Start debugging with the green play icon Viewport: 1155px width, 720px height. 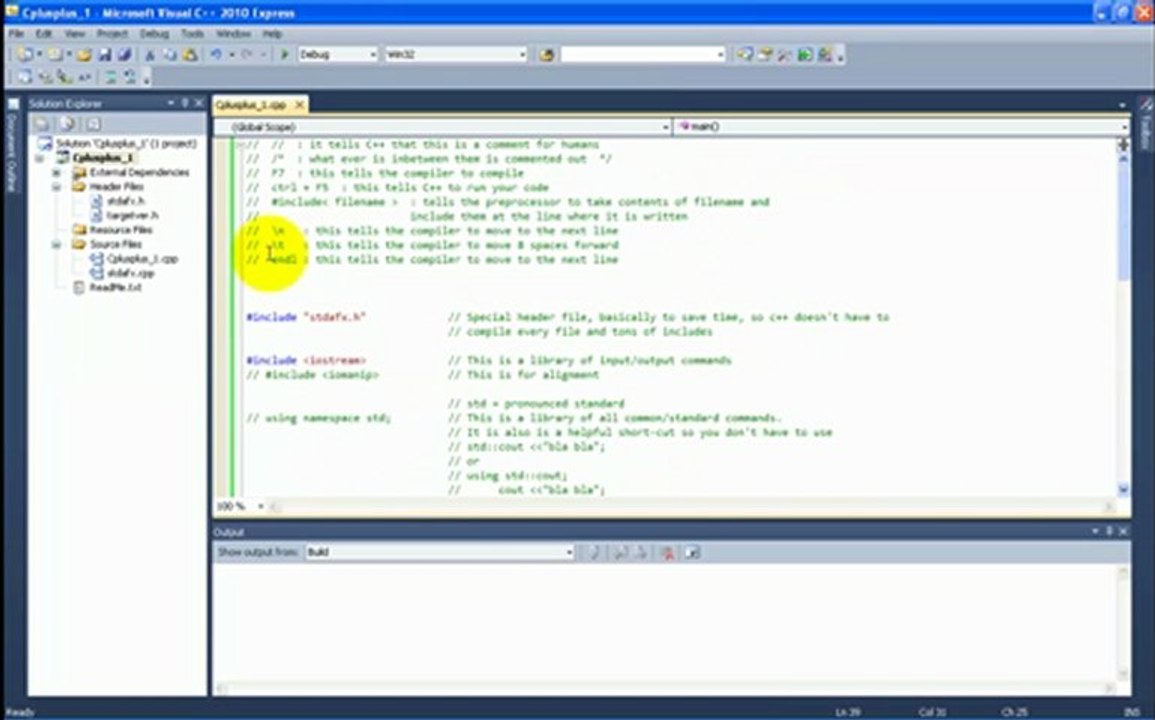coord(284,55)
